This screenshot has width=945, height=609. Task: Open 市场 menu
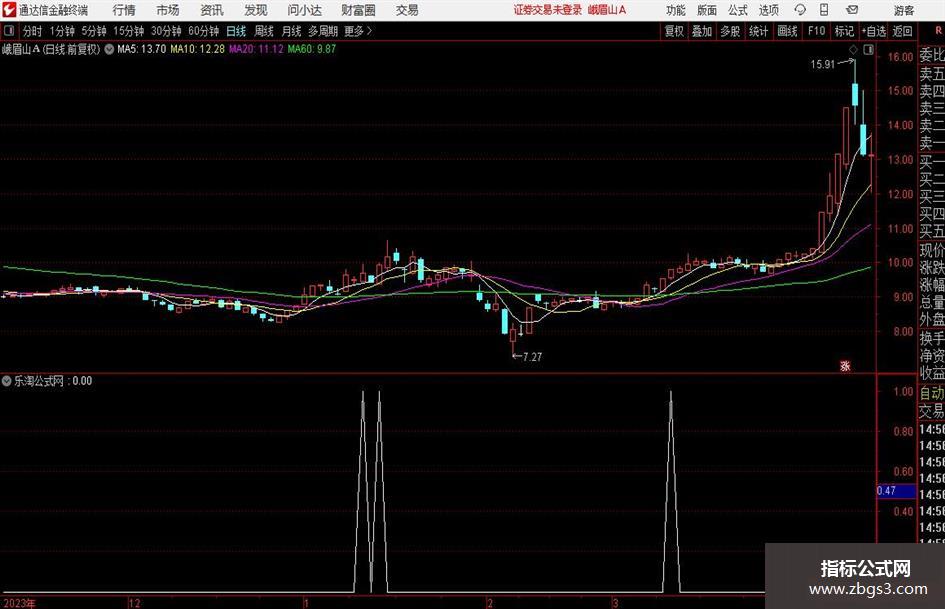click(168, 10)
